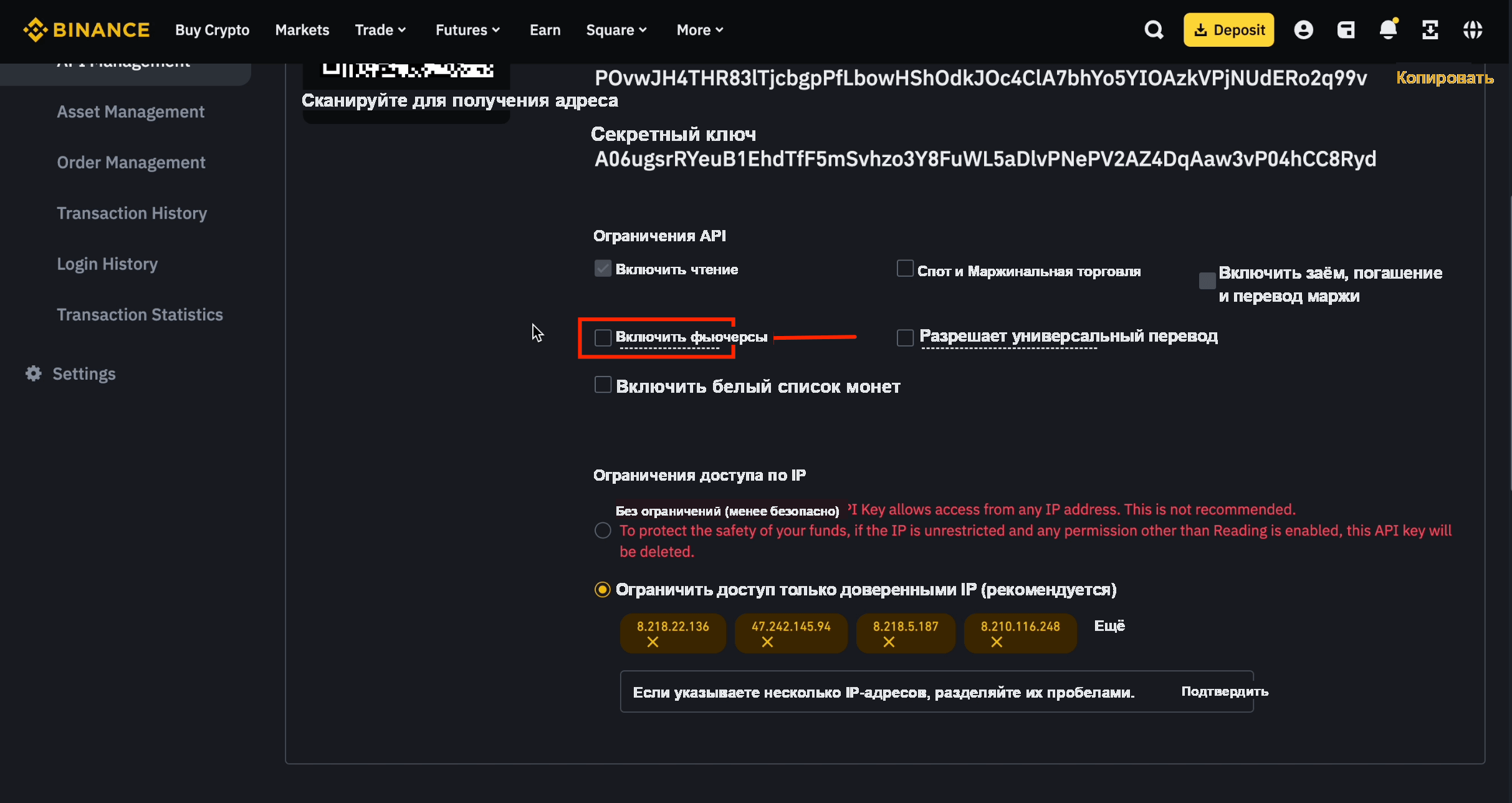Remove IP 47.242.145.94 with its X
1512x803 pixels.
click(x=767, y=642)
